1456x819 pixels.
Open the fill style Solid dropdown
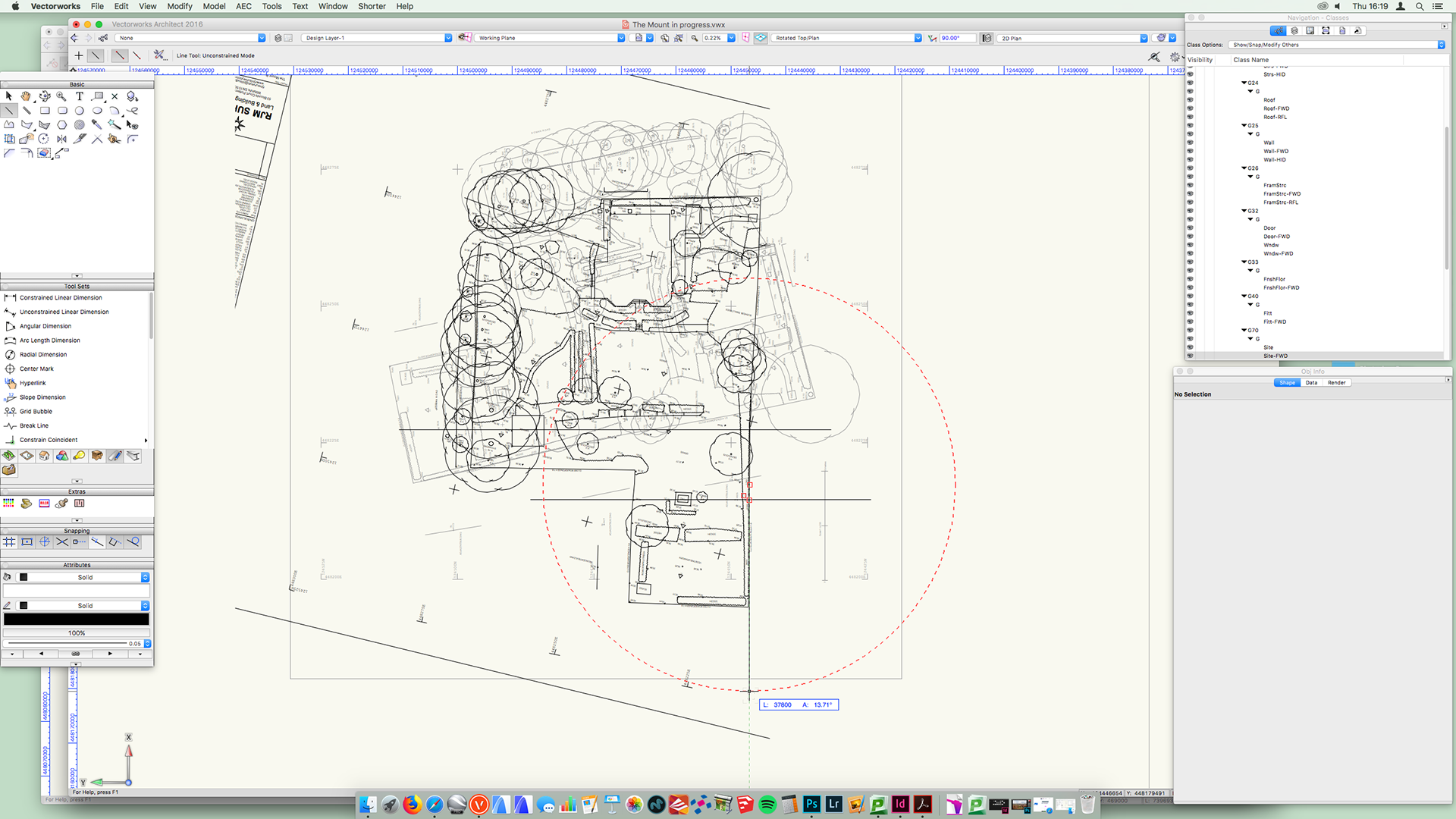click(84, 577)
